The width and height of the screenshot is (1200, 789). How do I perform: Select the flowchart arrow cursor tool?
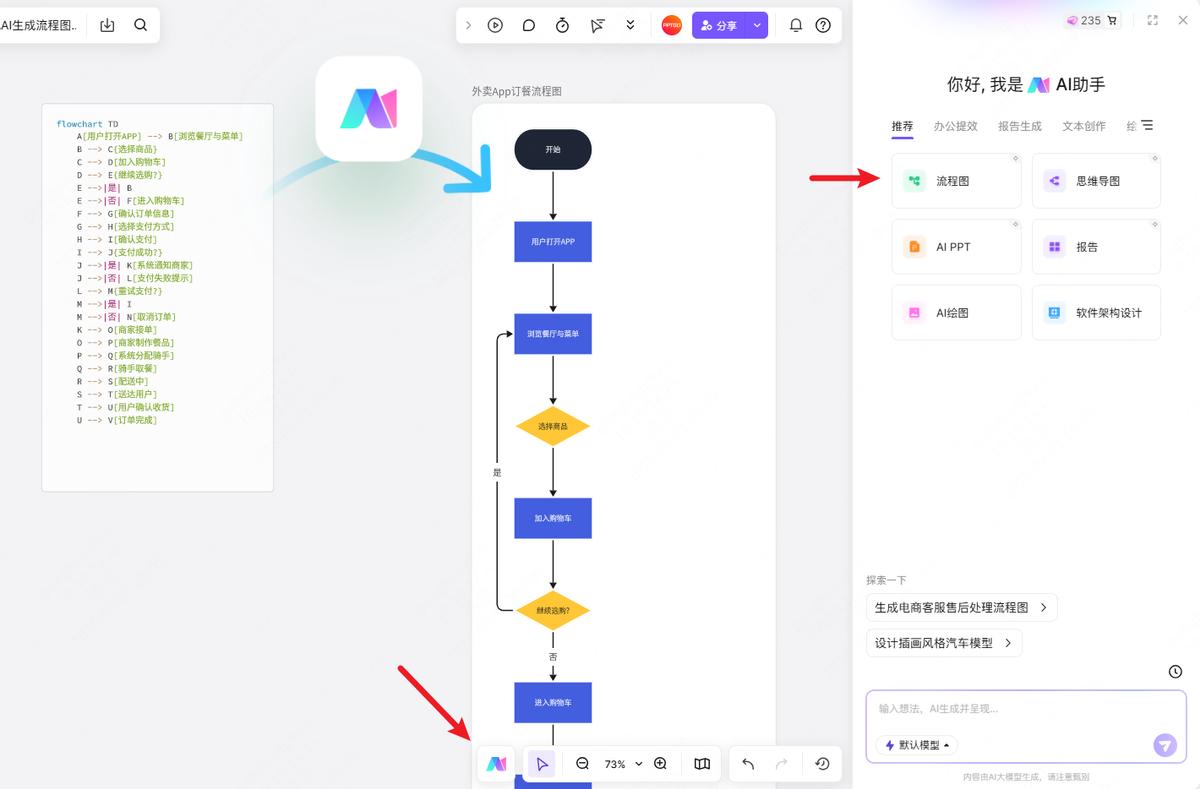541,763
